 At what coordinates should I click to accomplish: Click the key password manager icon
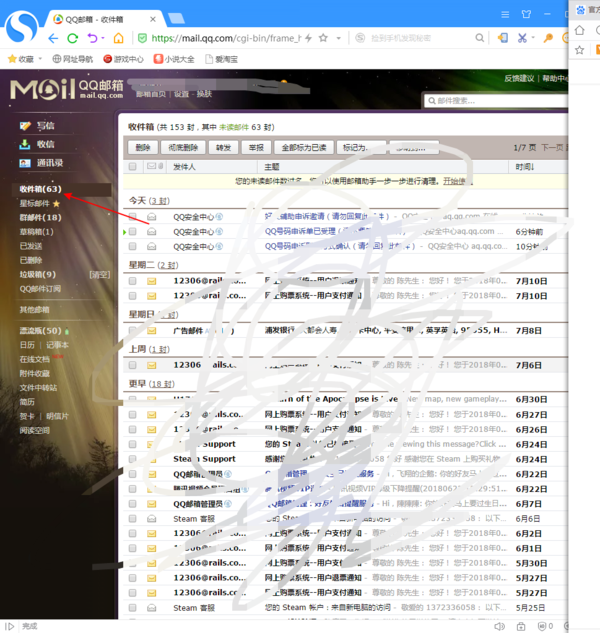click(548, 38)
